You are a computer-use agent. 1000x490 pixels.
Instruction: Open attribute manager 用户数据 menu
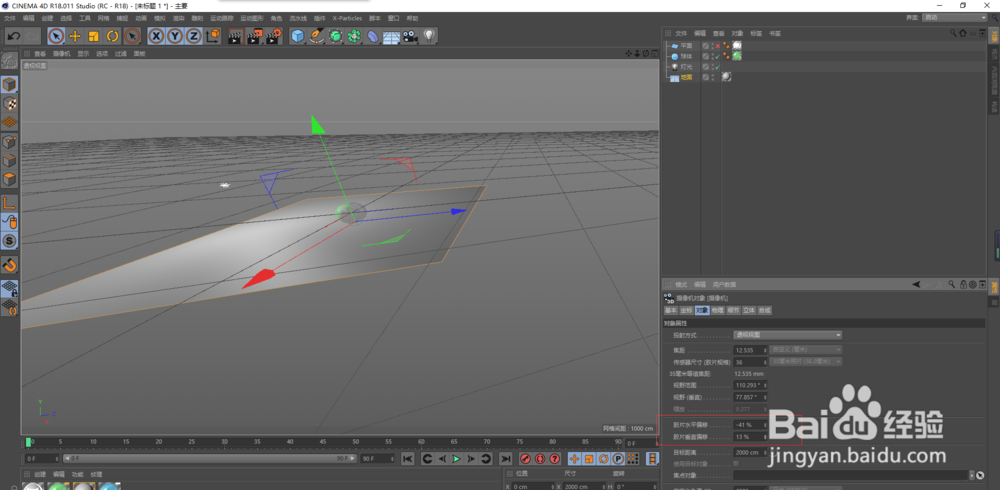click(723, 285)
